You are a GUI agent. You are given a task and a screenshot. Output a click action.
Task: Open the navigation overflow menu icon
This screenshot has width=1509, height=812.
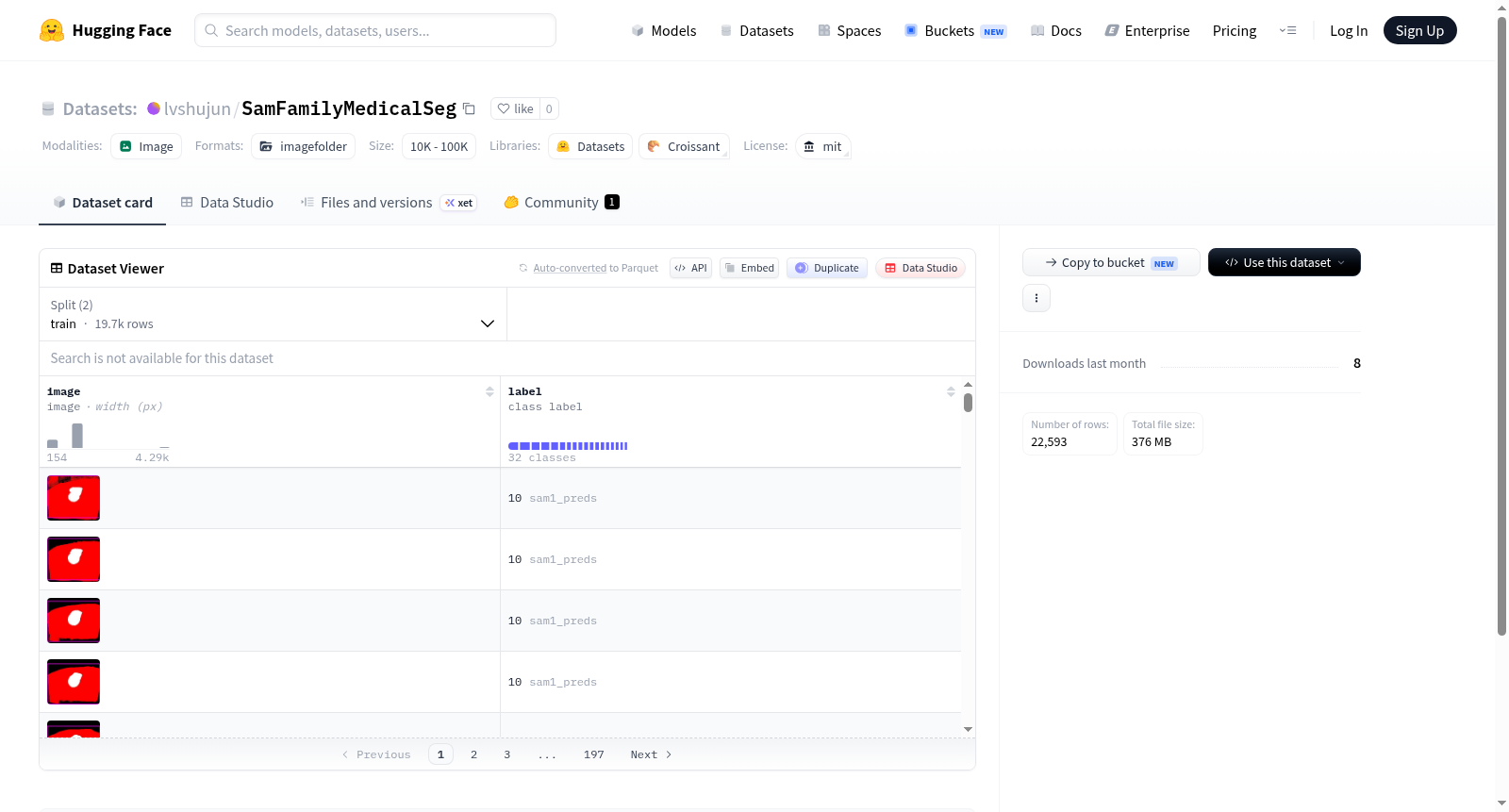(x=1287, y=30)
